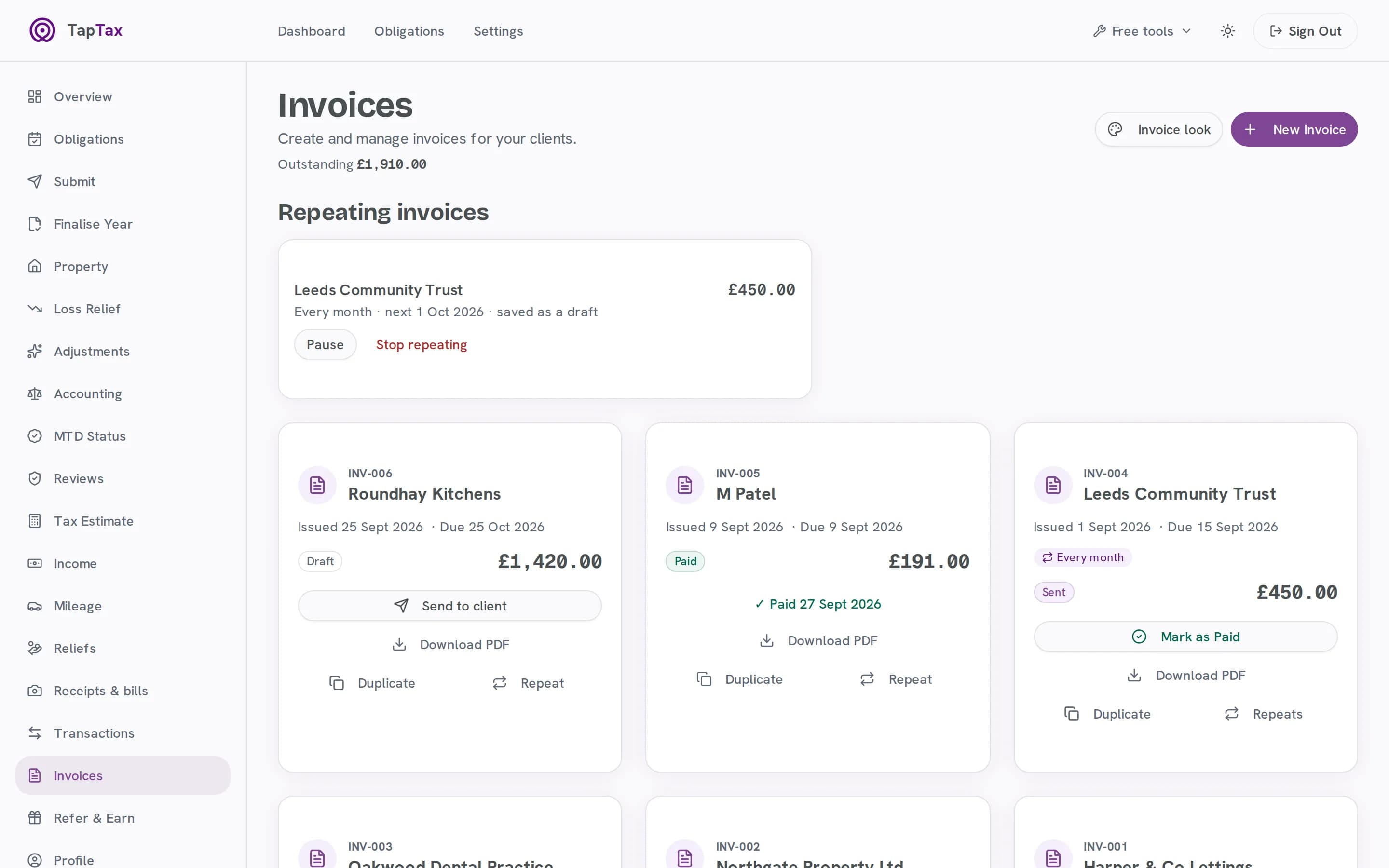Download PDF for INV-005 M Patel
Image resolution: width=1389 pixels, height=868 pixels.
818,641
